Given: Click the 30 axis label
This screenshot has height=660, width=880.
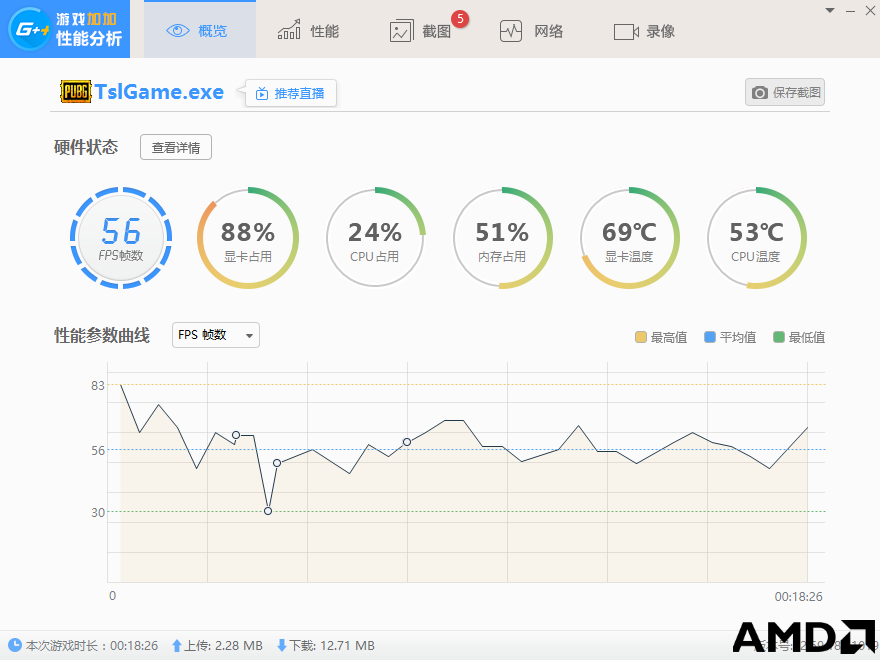Looking at the screenshot, I should 98,512.
